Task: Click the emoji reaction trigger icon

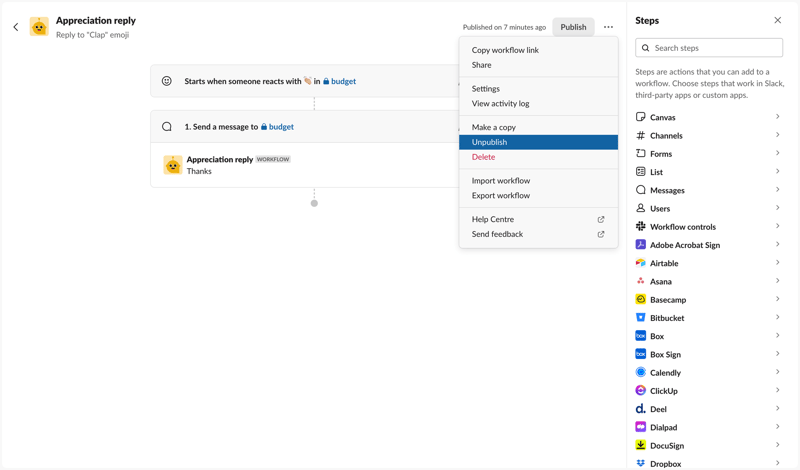Action: 166,81
